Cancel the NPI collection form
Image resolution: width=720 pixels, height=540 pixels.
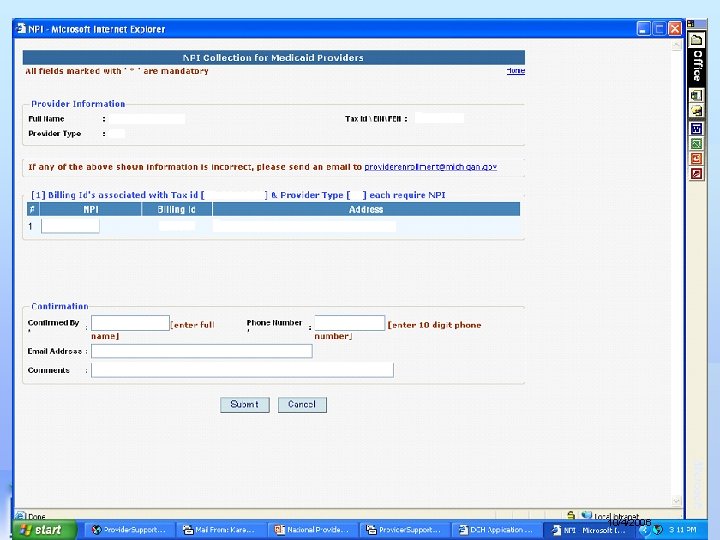pos(302,405)
